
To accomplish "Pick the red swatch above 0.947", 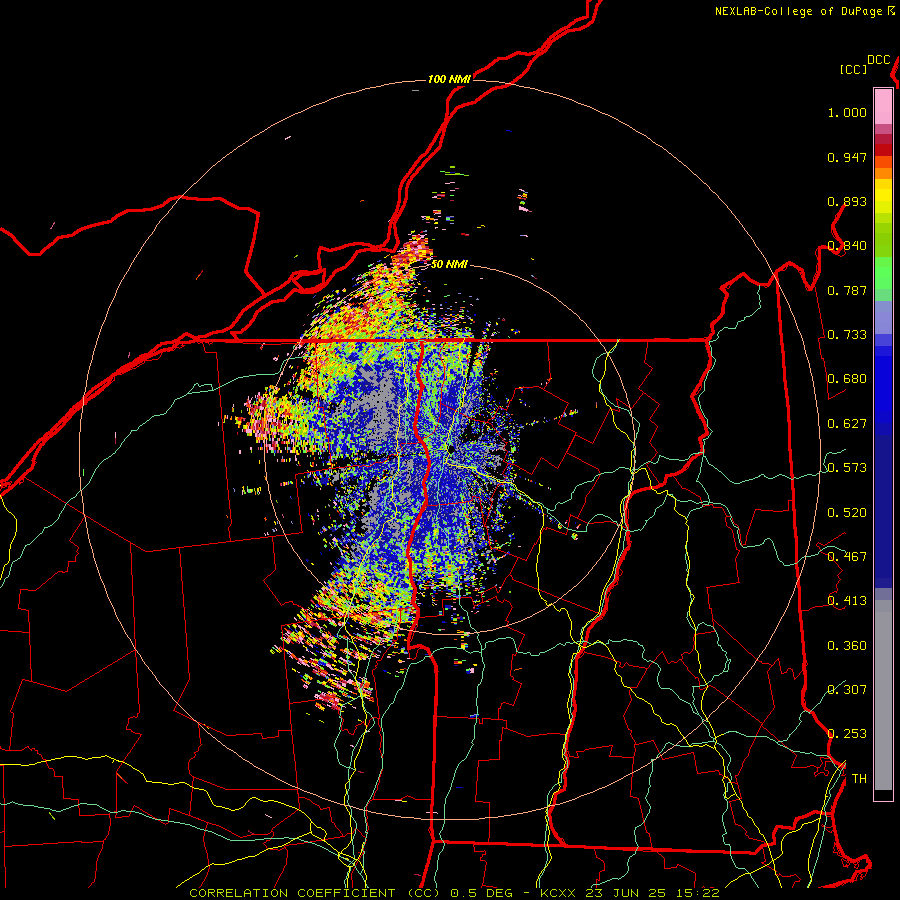I will point(883,149).
